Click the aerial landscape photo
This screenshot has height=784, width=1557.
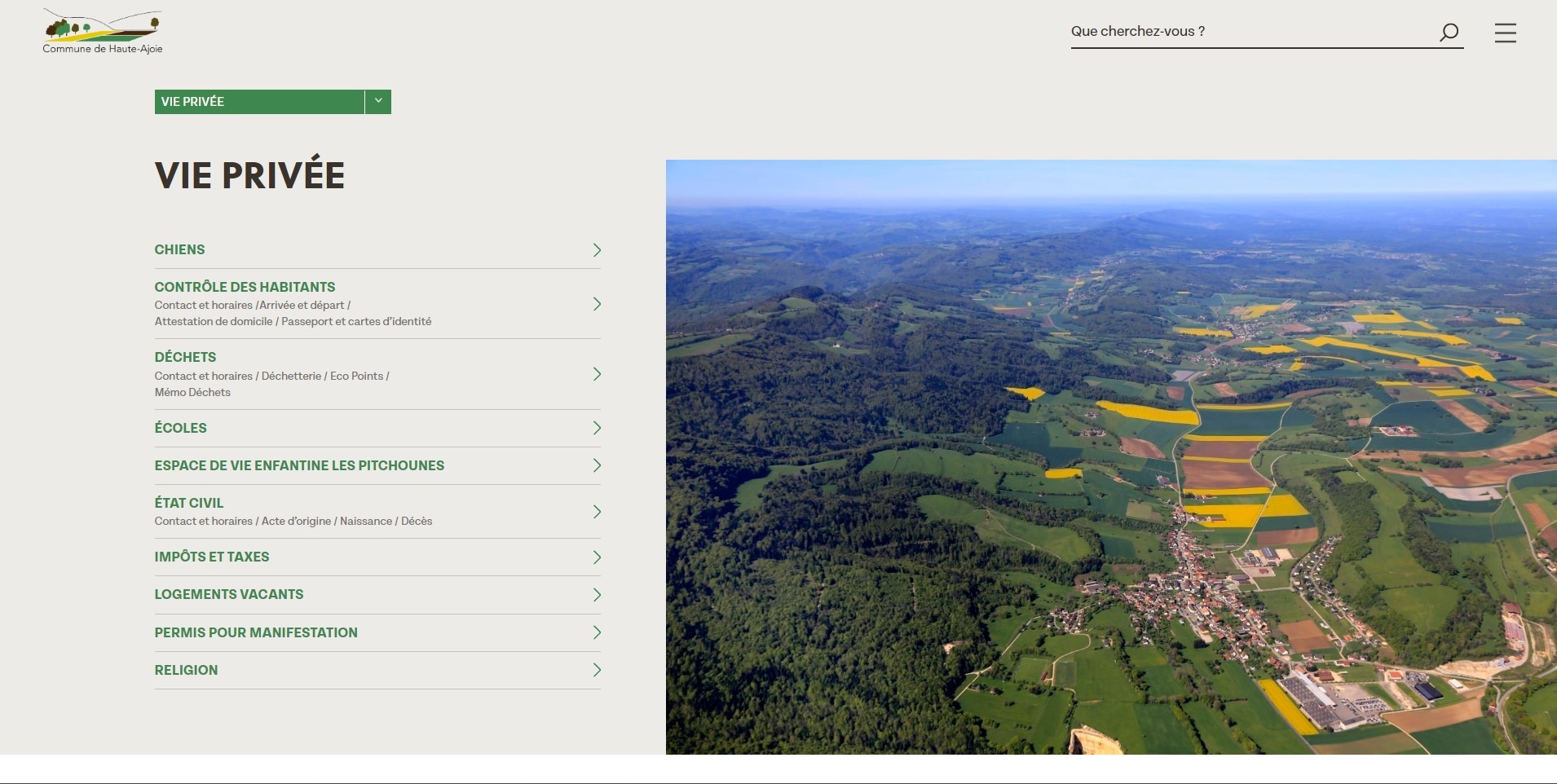click(1111, 456)
